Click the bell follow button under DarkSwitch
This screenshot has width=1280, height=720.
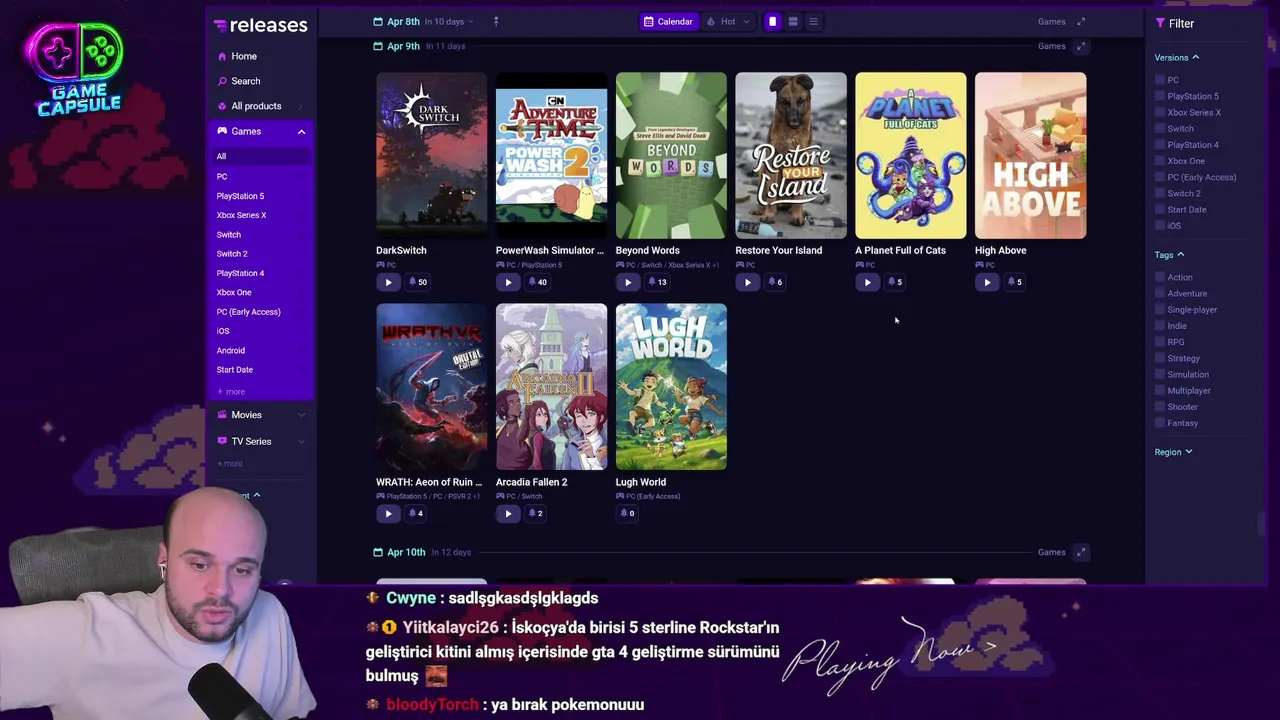click(x=417, y=282)
